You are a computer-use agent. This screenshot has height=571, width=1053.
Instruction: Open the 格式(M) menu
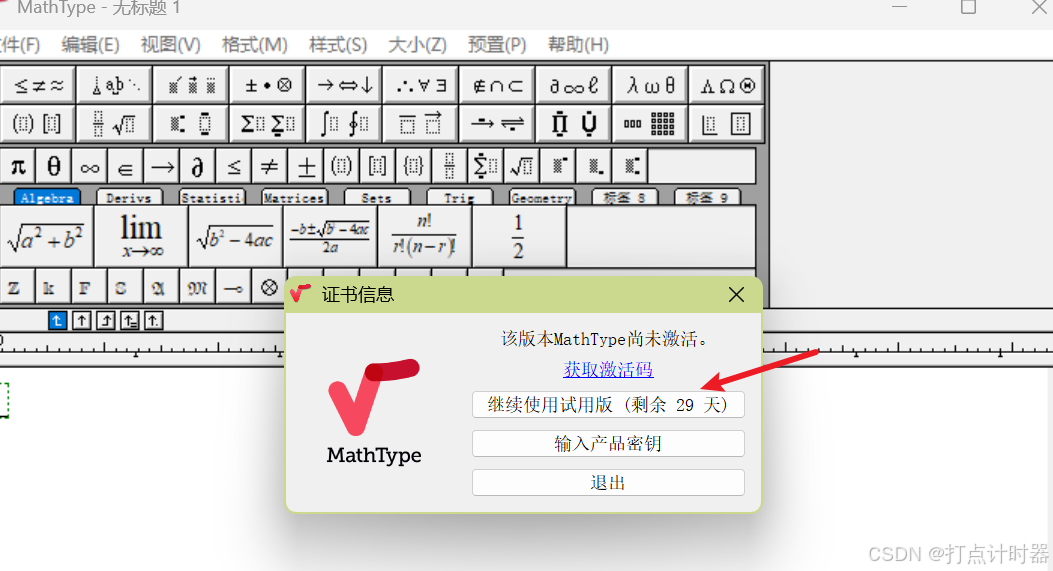[255, 45]
